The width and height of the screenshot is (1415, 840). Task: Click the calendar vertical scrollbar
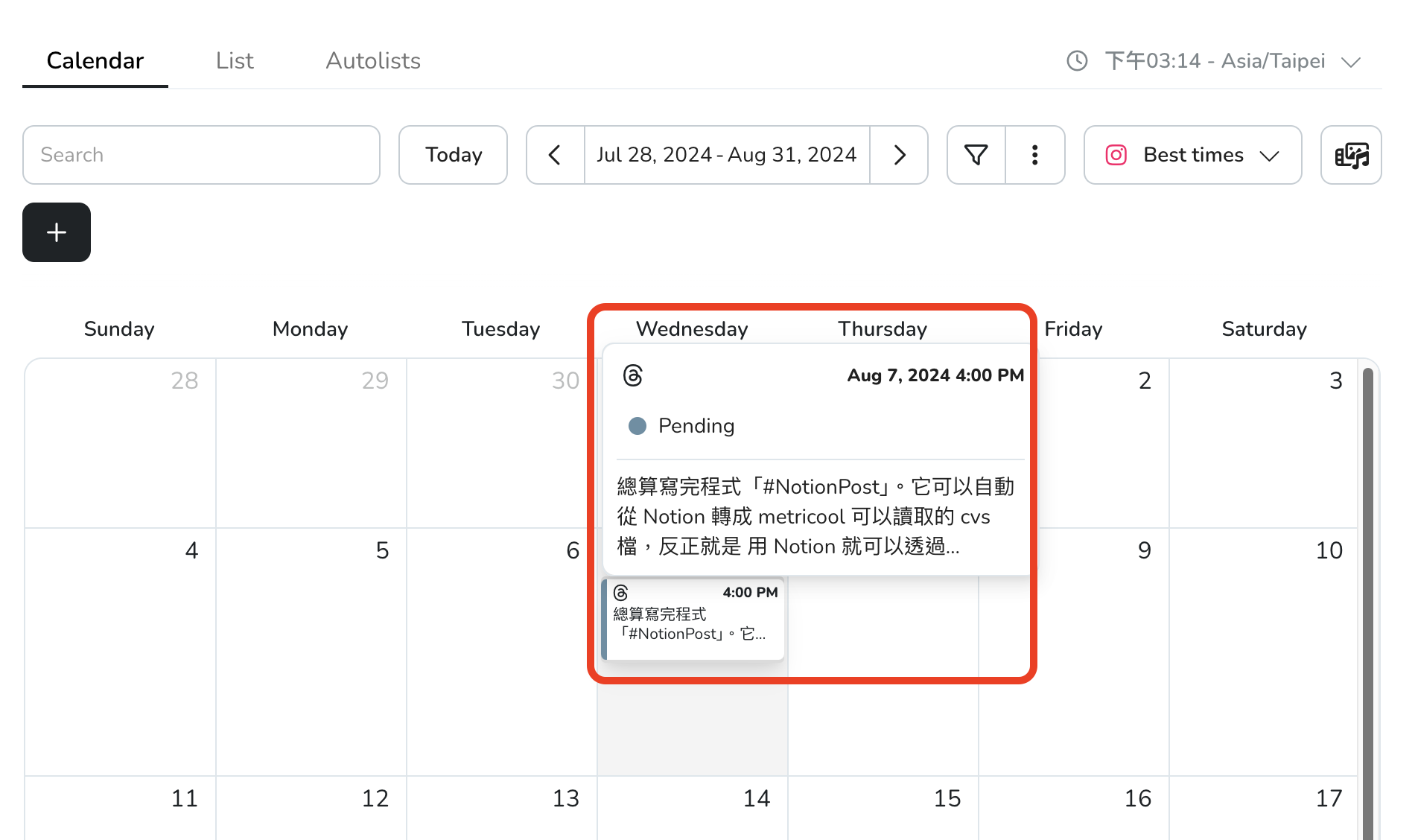tap(1367, 596)
